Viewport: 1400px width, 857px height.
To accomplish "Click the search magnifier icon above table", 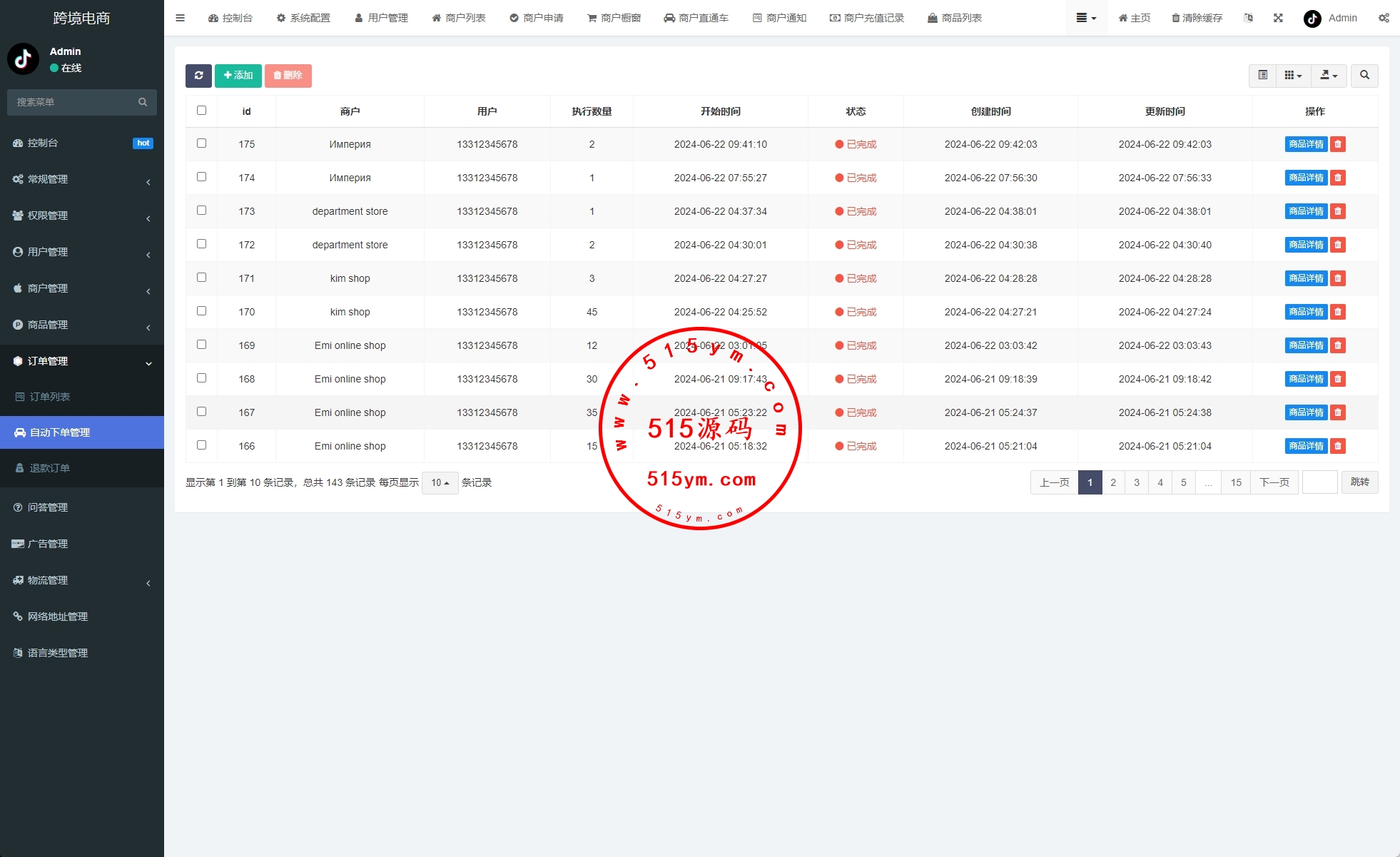I will [1364, 76].
